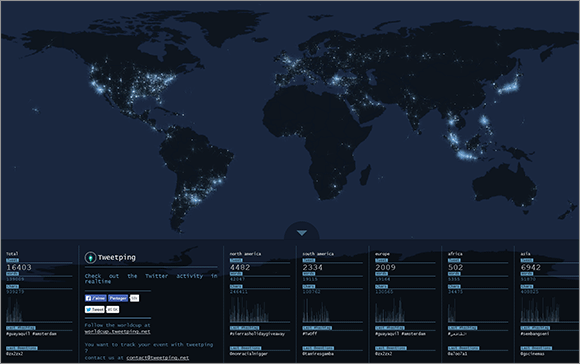Open the contact@tweetping.net email link
Image resolution: width=580 pixels, height=364 pixels.
pyautogui.click(x=158, y=358)
